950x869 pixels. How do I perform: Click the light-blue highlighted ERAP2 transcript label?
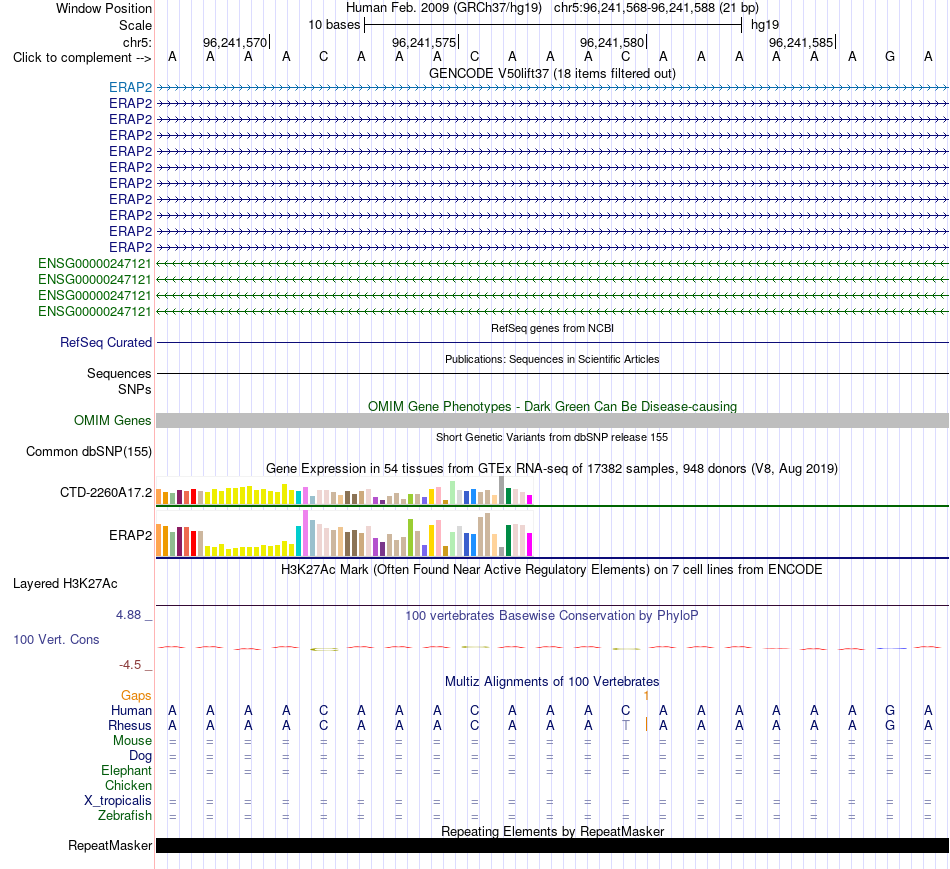pyautogui.click(x=130, y=87)
